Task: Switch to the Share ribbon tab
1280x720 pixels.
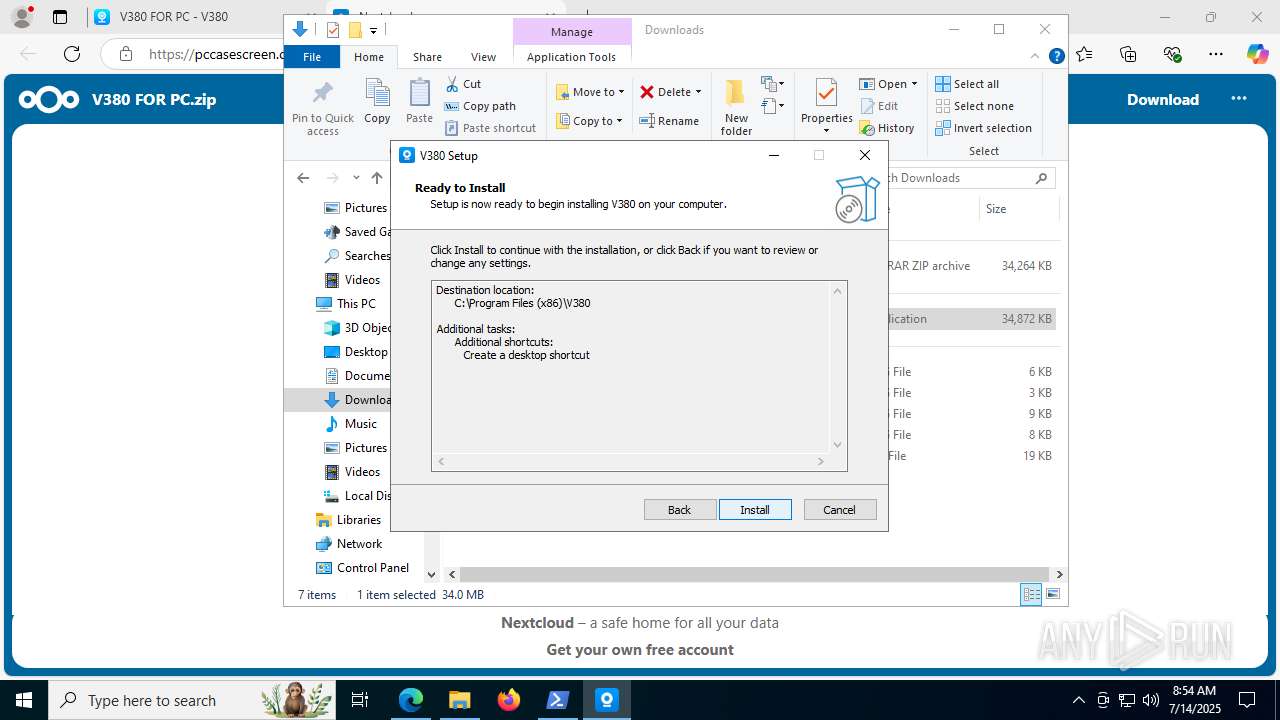Action: [427, 57]
